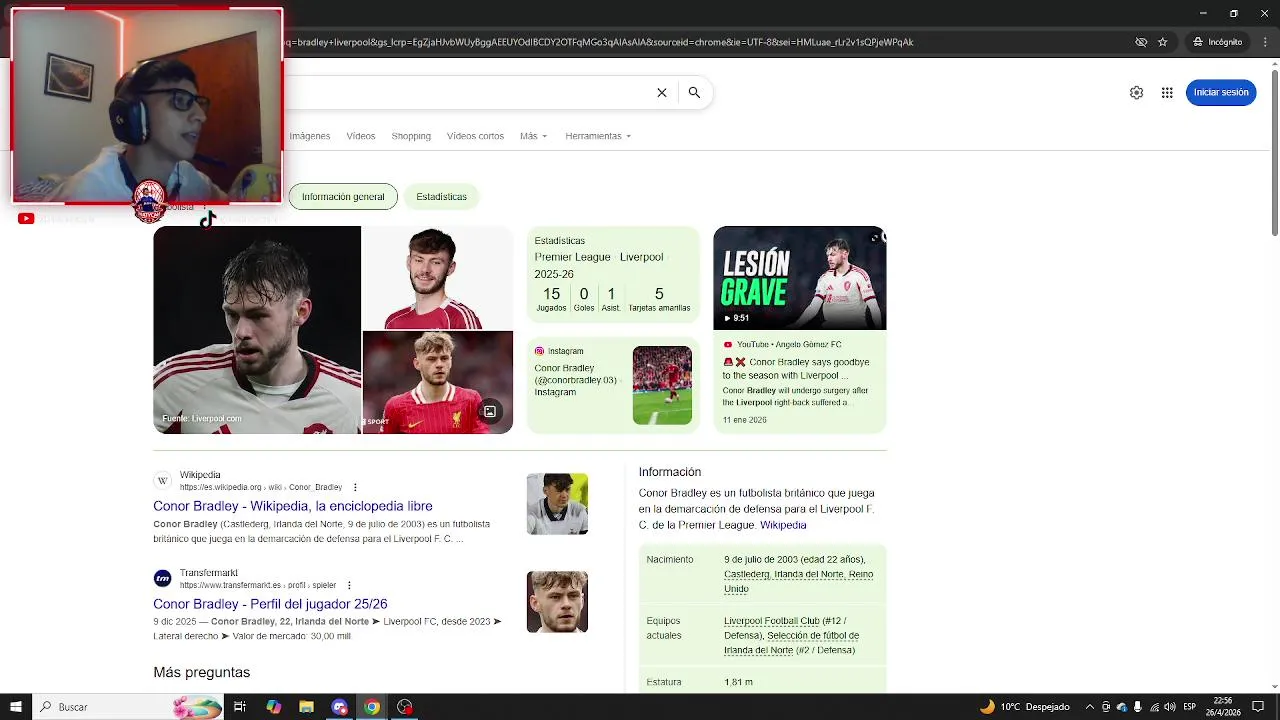Open Liverpool Football Club team link
The height and width of the screenshot is (720, 1280).
[771, 621]
